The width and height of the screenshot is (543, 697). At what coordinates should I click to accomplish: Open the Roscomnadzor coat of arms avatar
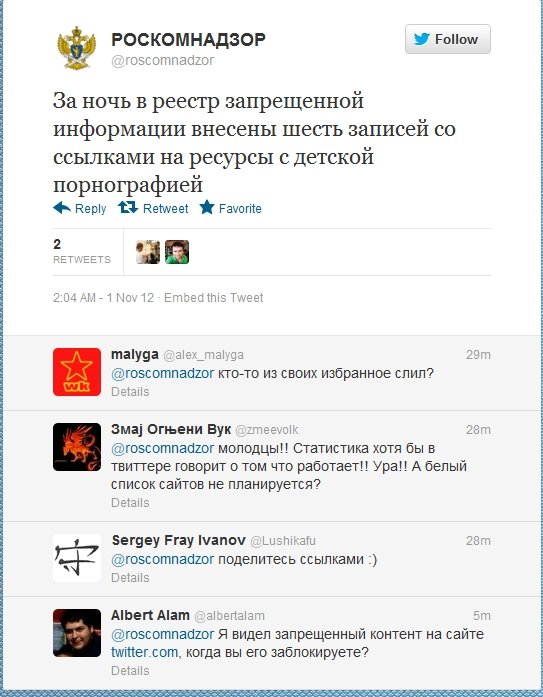click(x=76, y=48)
